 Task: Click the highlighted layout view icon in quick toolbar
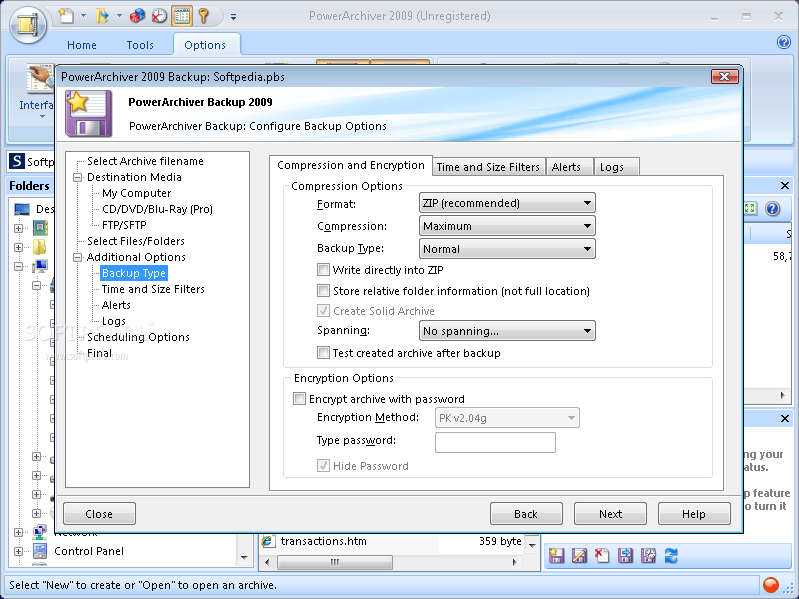point(182,16)
